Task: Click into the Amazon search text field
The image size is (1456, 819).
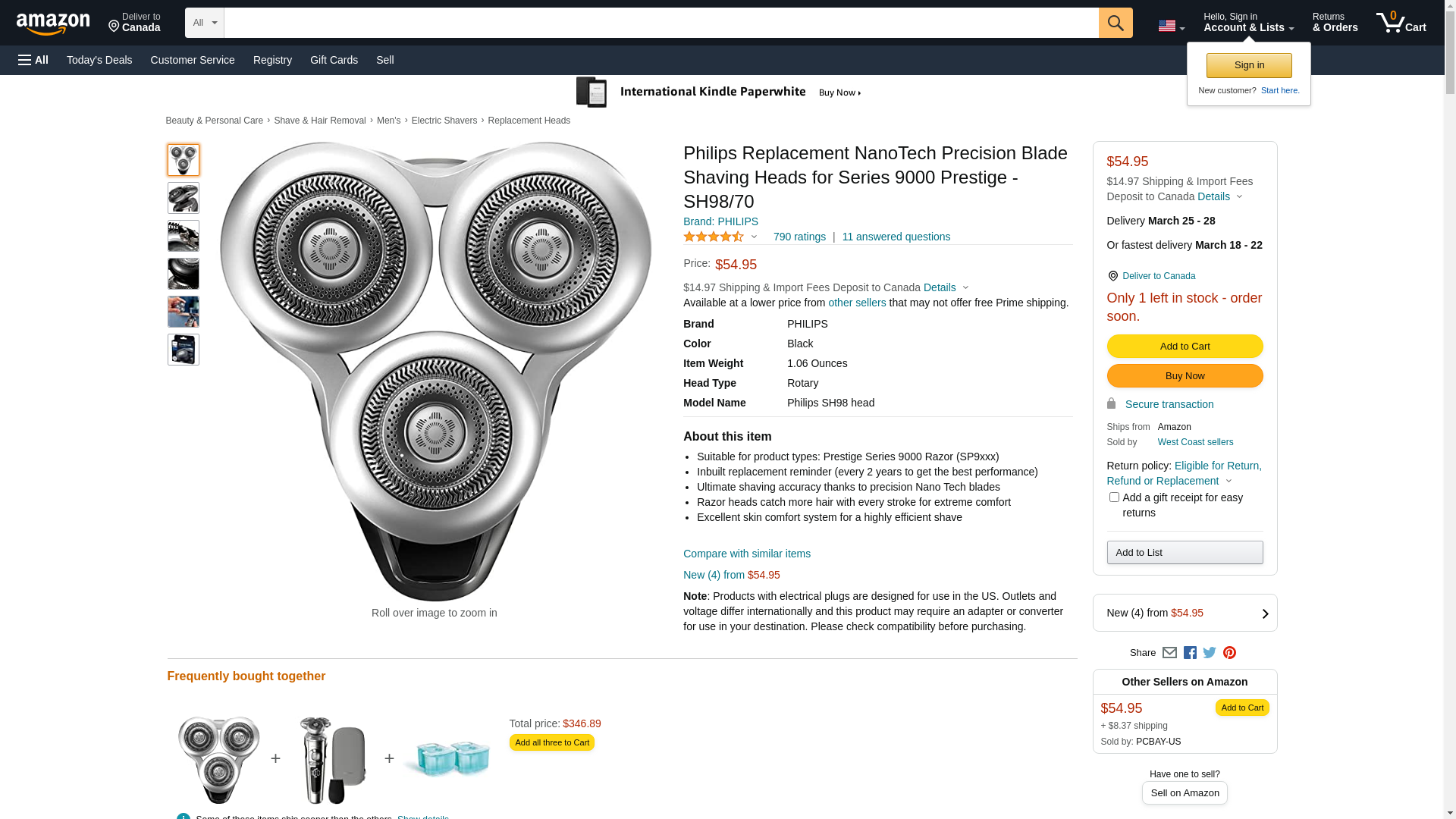Action: click(661, 23)
